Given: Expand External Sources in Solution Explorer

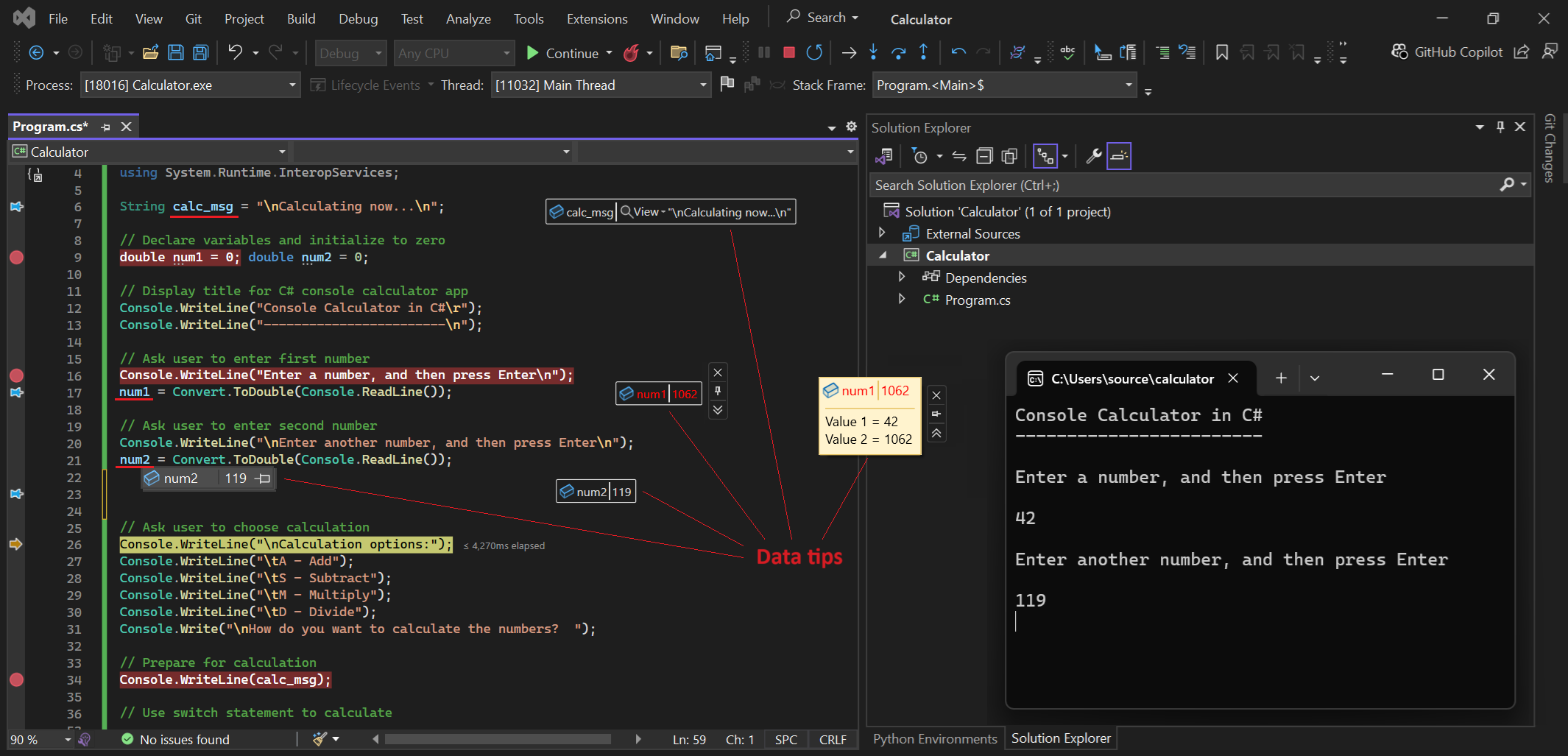Looking at the screenshot, I should (883, 233).
